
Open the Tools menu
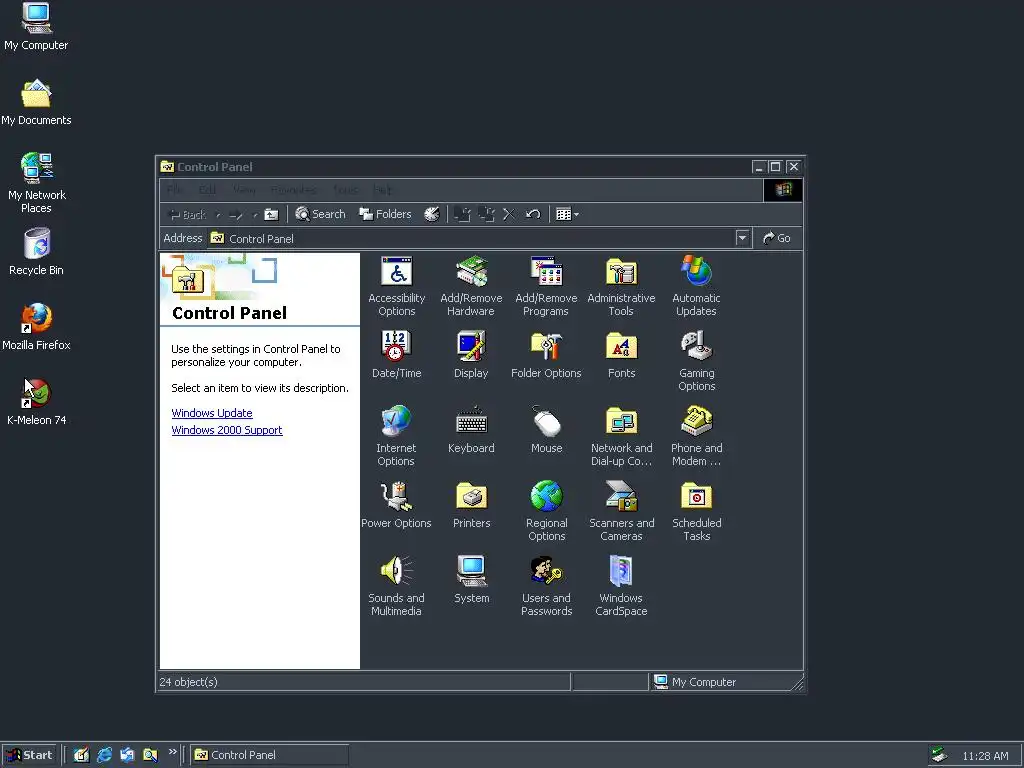[x=345, y=190]
